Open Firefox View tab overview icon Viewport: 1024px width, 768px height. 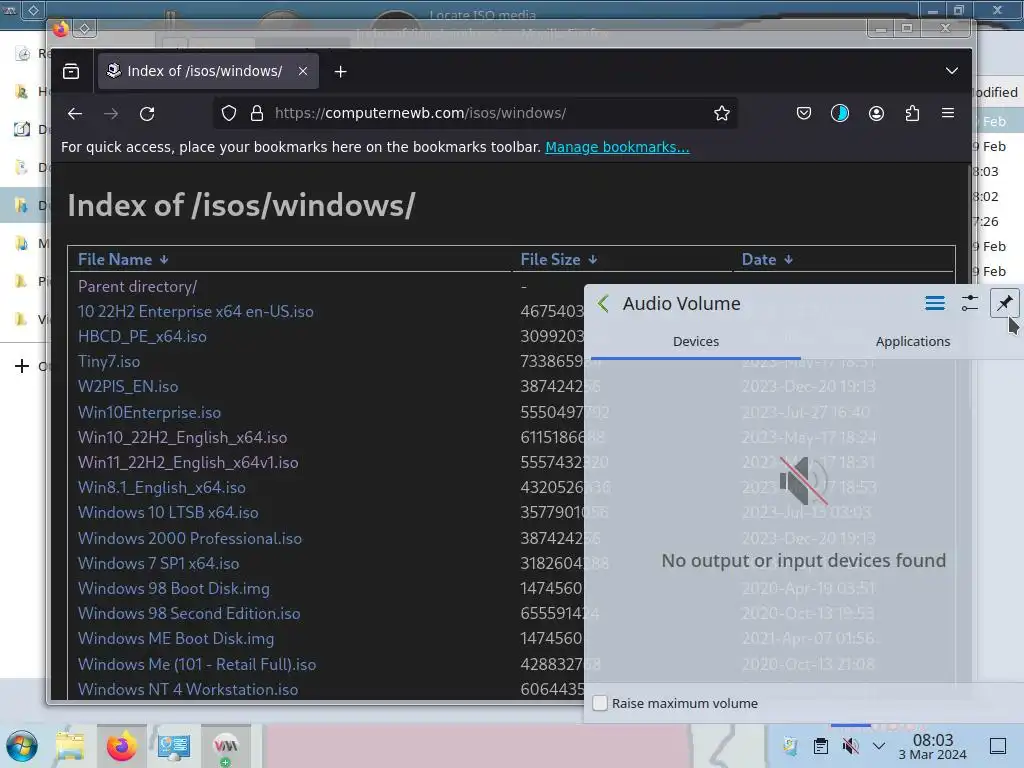click(x=71, y=71)
